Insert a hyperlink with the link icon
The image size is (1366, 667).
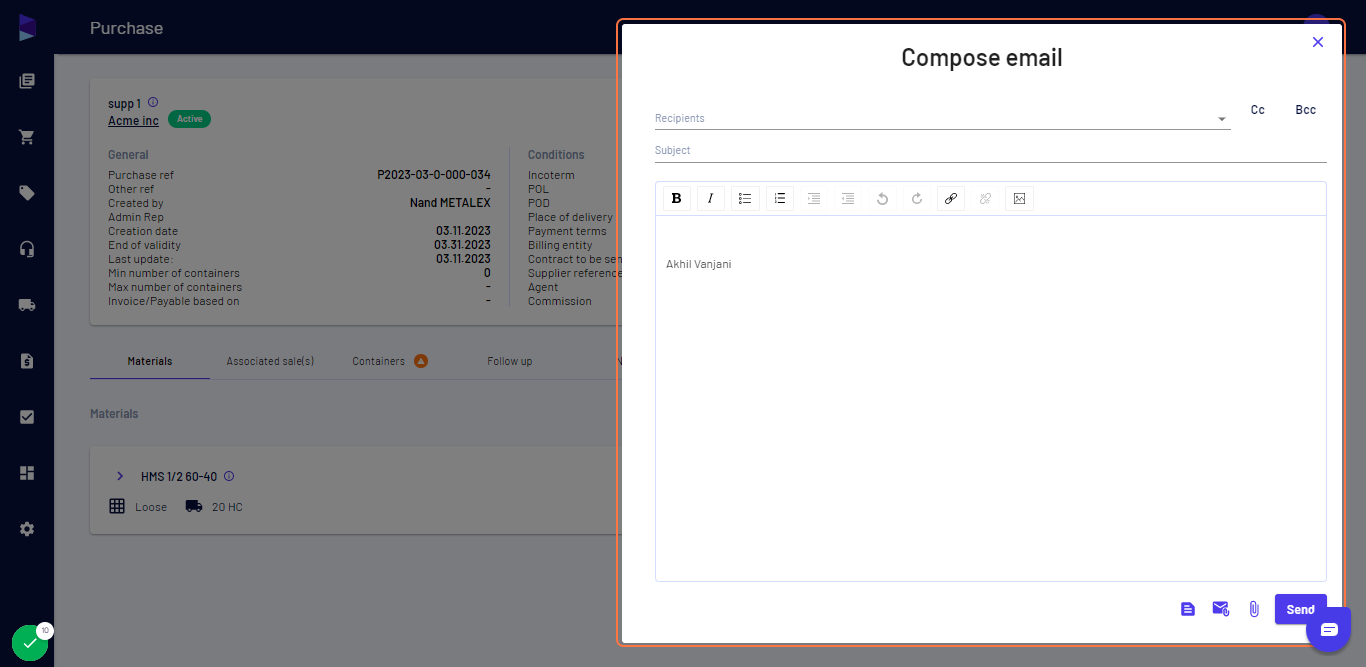point(951,198)
